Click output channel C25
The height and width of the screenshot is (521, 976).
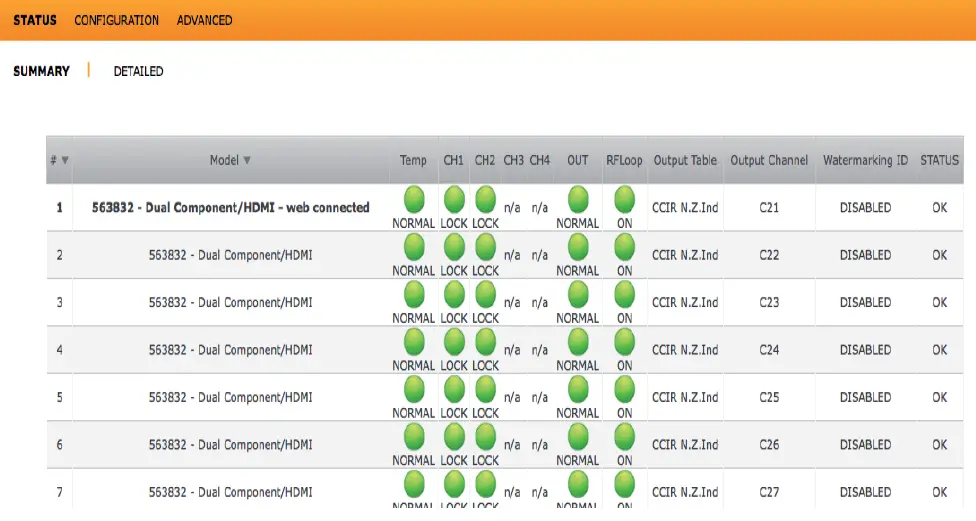pyautogui.click(x=769, y=397)
